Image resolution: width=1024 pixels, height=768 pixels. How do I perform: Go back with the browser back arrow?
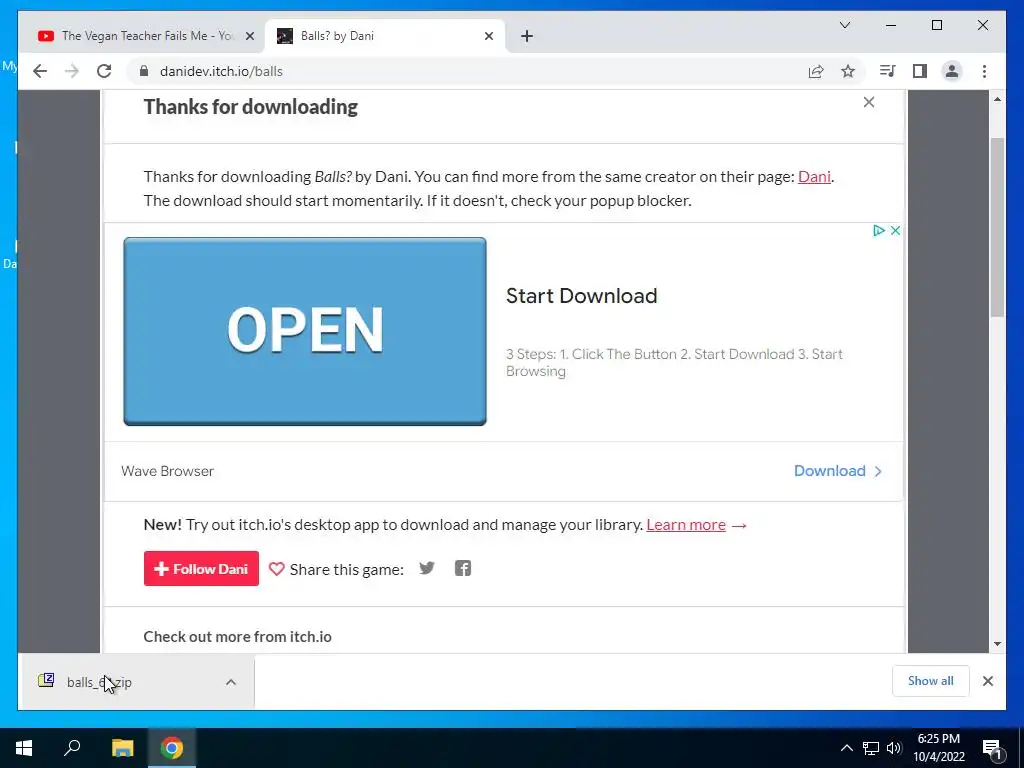(40, 71)
